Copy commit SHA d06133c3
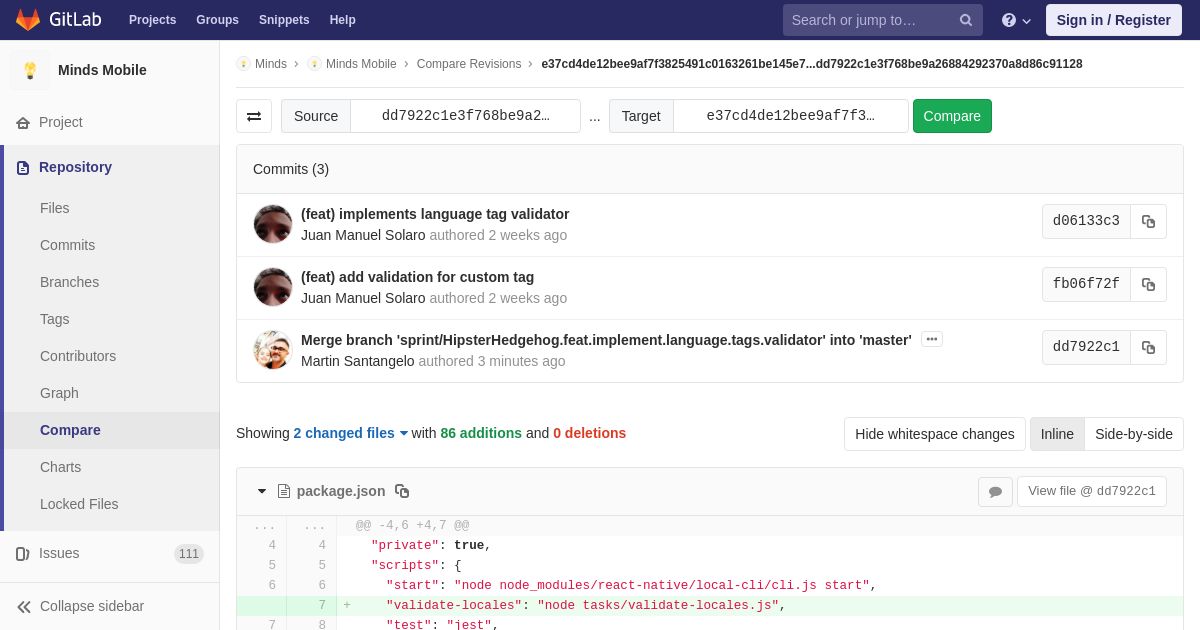Viewport: 1200px width, 630px height. [1148, 221]
